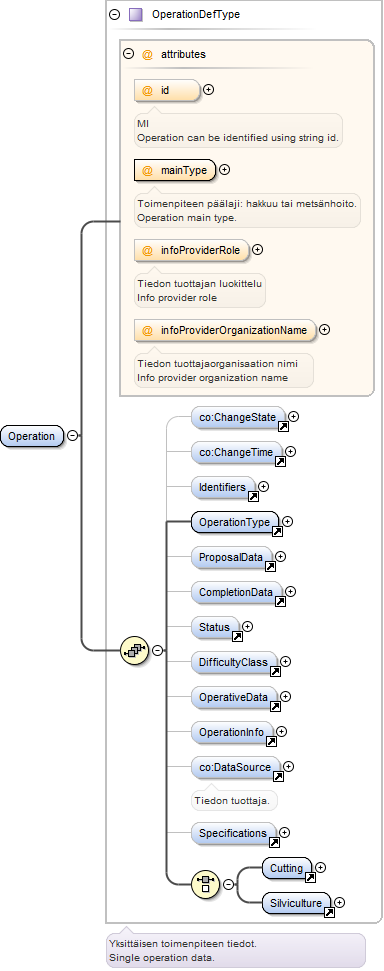
Task: Select the co:DataSource element
Action: 235,767
